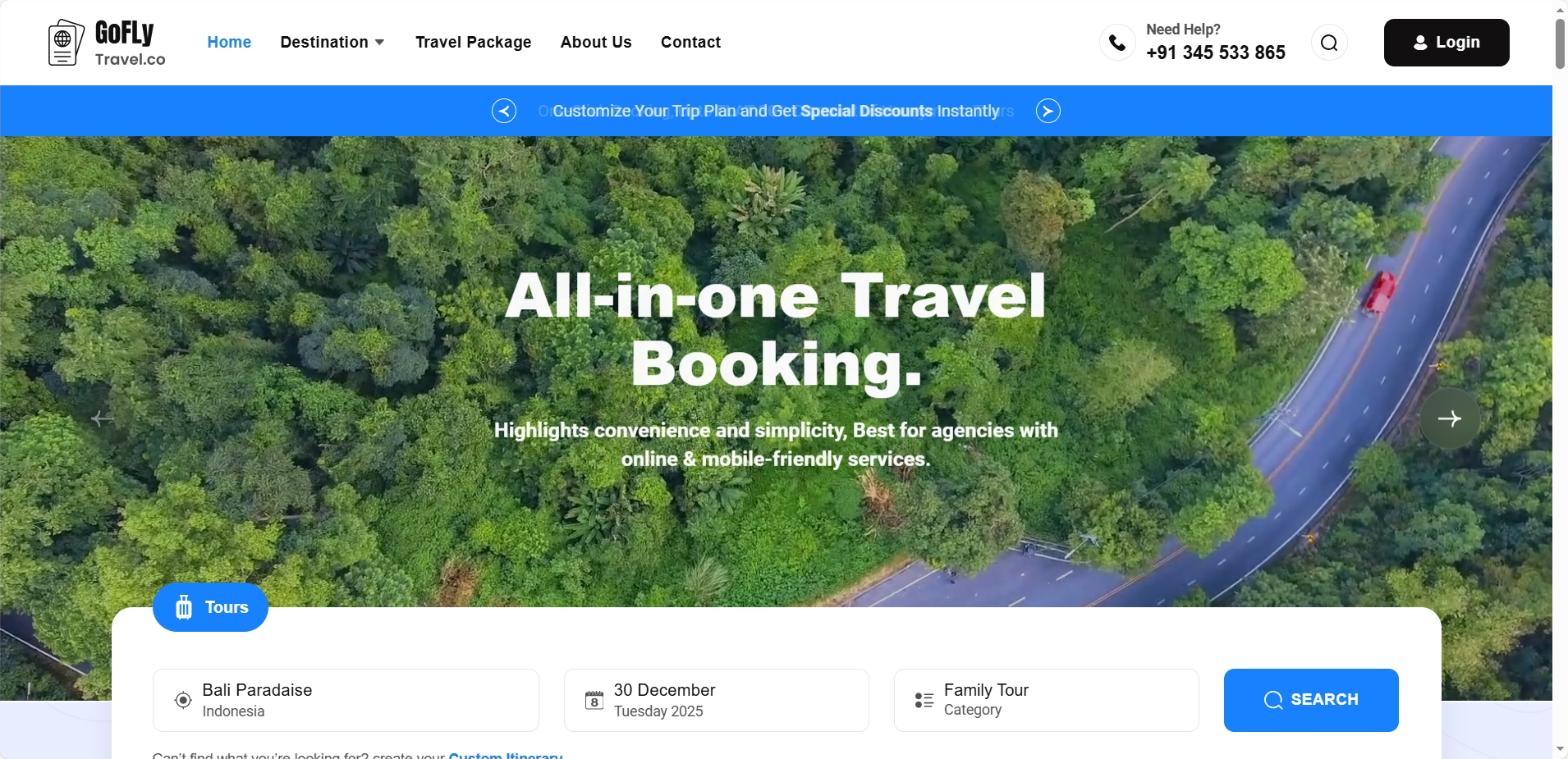
Task: Click the calendar icon beside 30 December
Action: [594, 701]
